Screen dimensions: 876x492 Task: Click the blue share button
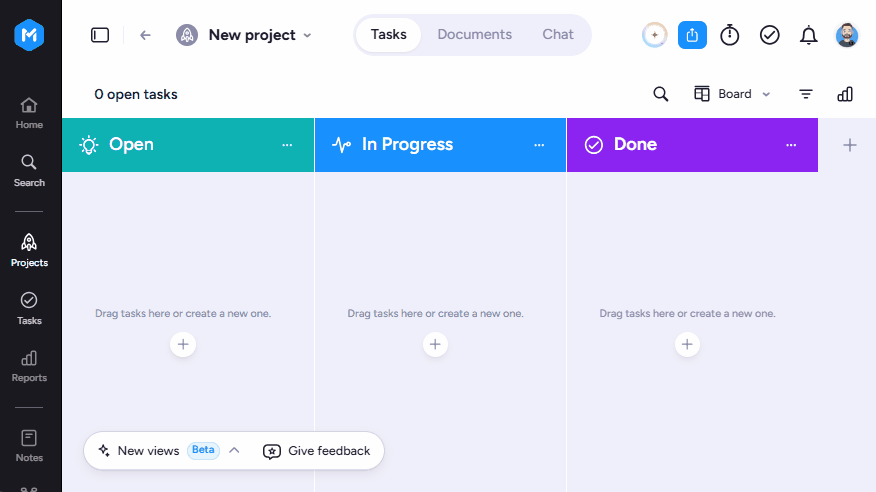click(692, 35)
